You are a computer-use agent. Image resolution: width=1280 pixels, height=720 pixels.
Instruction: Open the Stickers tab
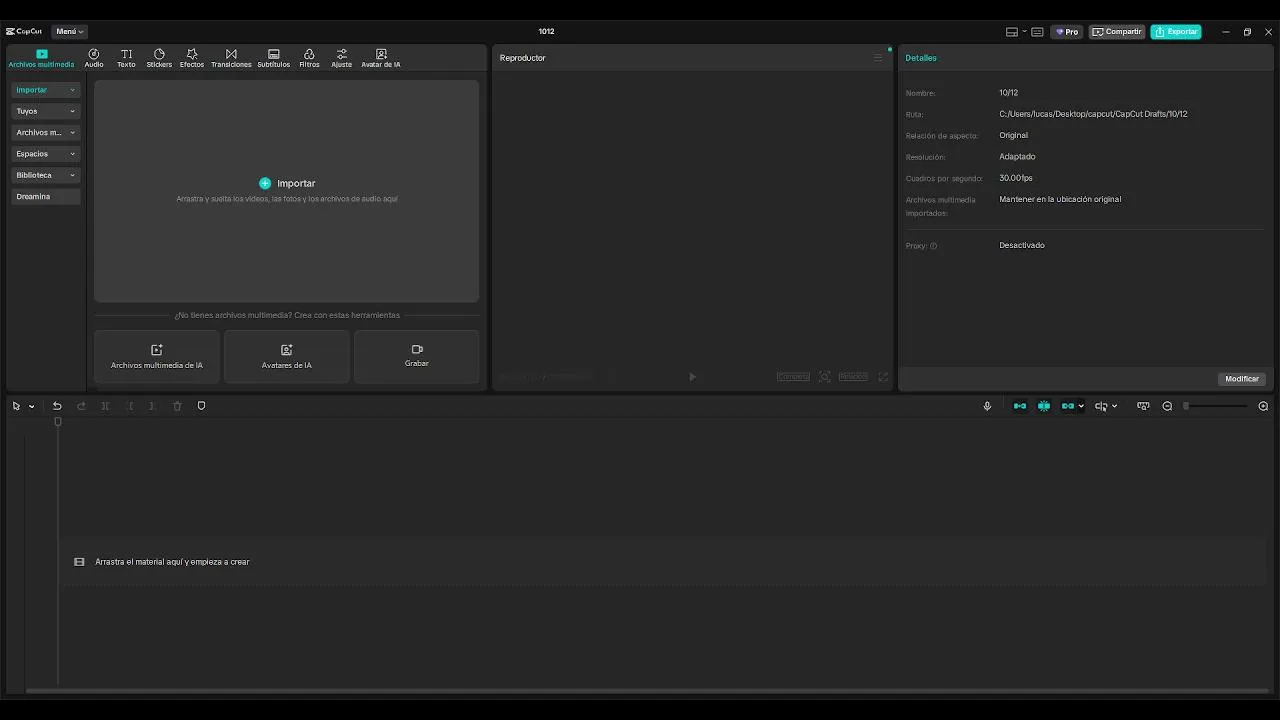[x=159, y=58]
